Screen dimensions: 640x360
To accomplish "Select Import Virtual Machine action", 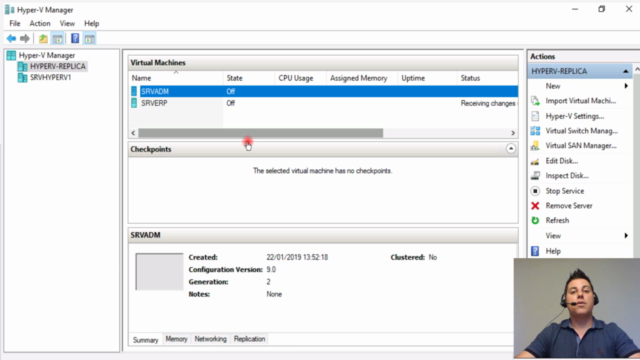I will [581, 101].
